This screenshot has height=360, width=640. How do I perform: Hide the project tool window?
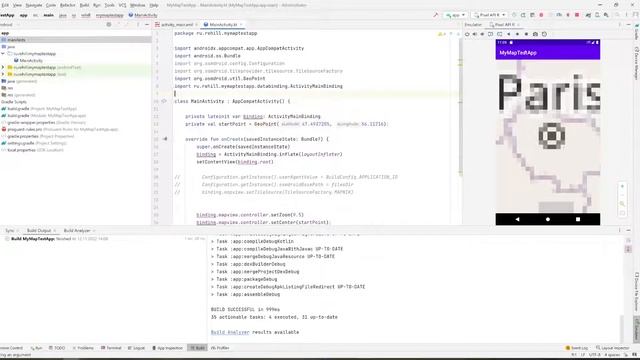(x=147, y=24)
